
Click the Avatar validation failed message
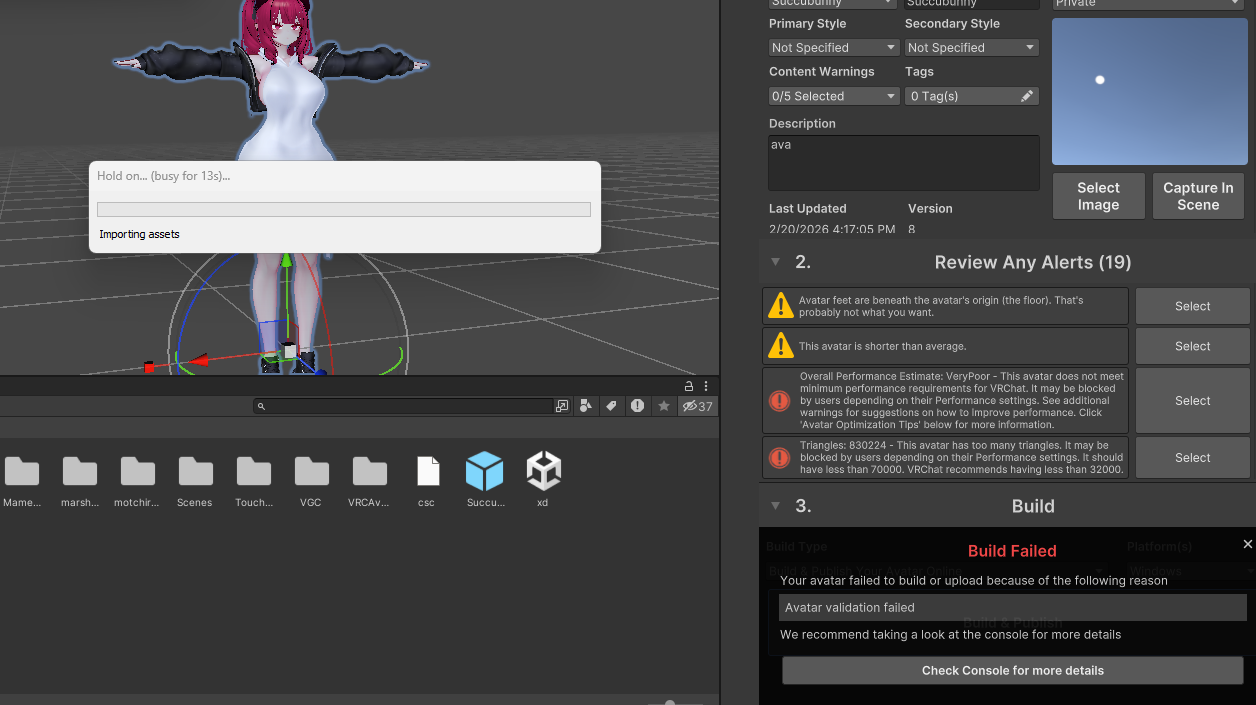point(1012,607)
